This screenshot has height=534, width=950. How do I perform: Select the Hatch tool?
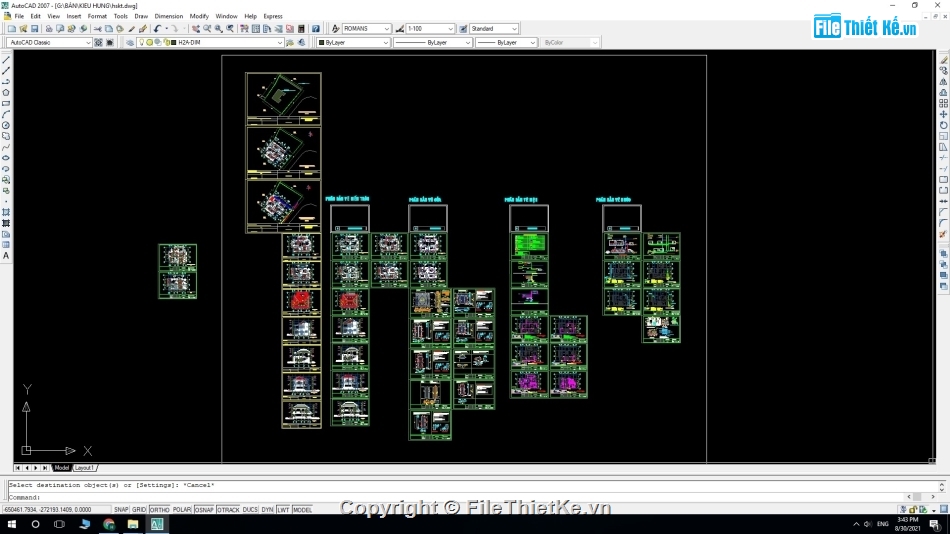click(6, 212)
